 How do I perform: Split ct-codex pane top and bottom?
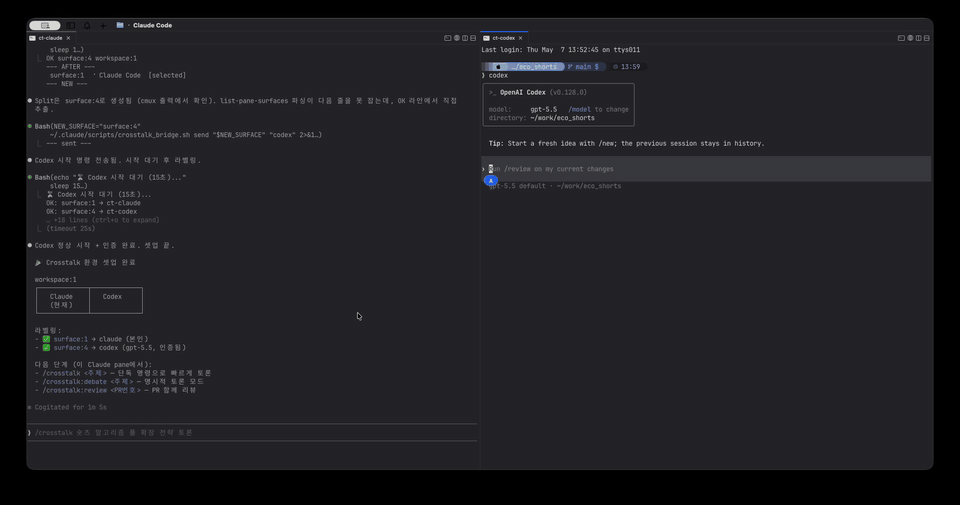(x=926, y=38)
